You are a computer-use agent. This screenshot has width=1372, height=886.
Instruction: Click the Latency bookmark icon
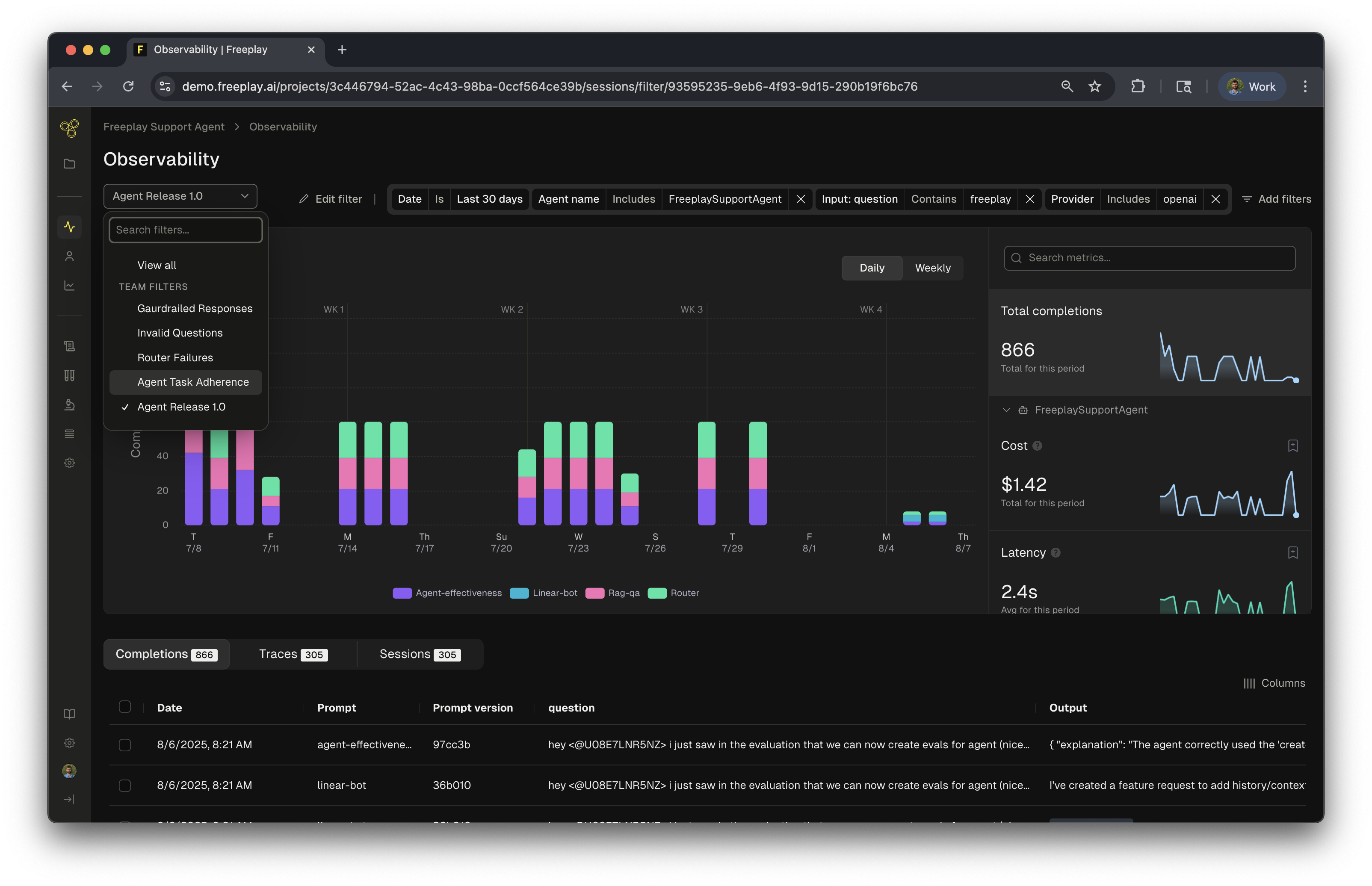pyautogui.click(x=1292, y=553)
